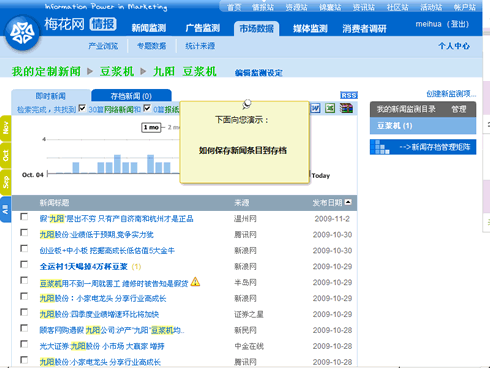The height and width of the screenshot is (368, 490).
Task: Export news list to Excel icon
Action: (330, 108)
